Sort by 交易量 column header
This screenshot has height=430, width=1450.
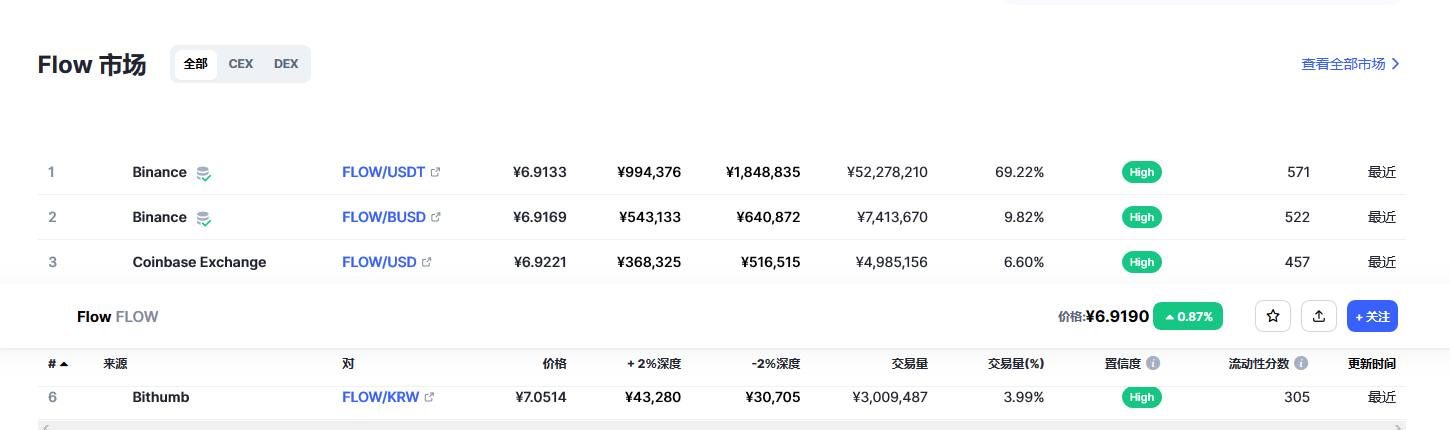[909, 364]
